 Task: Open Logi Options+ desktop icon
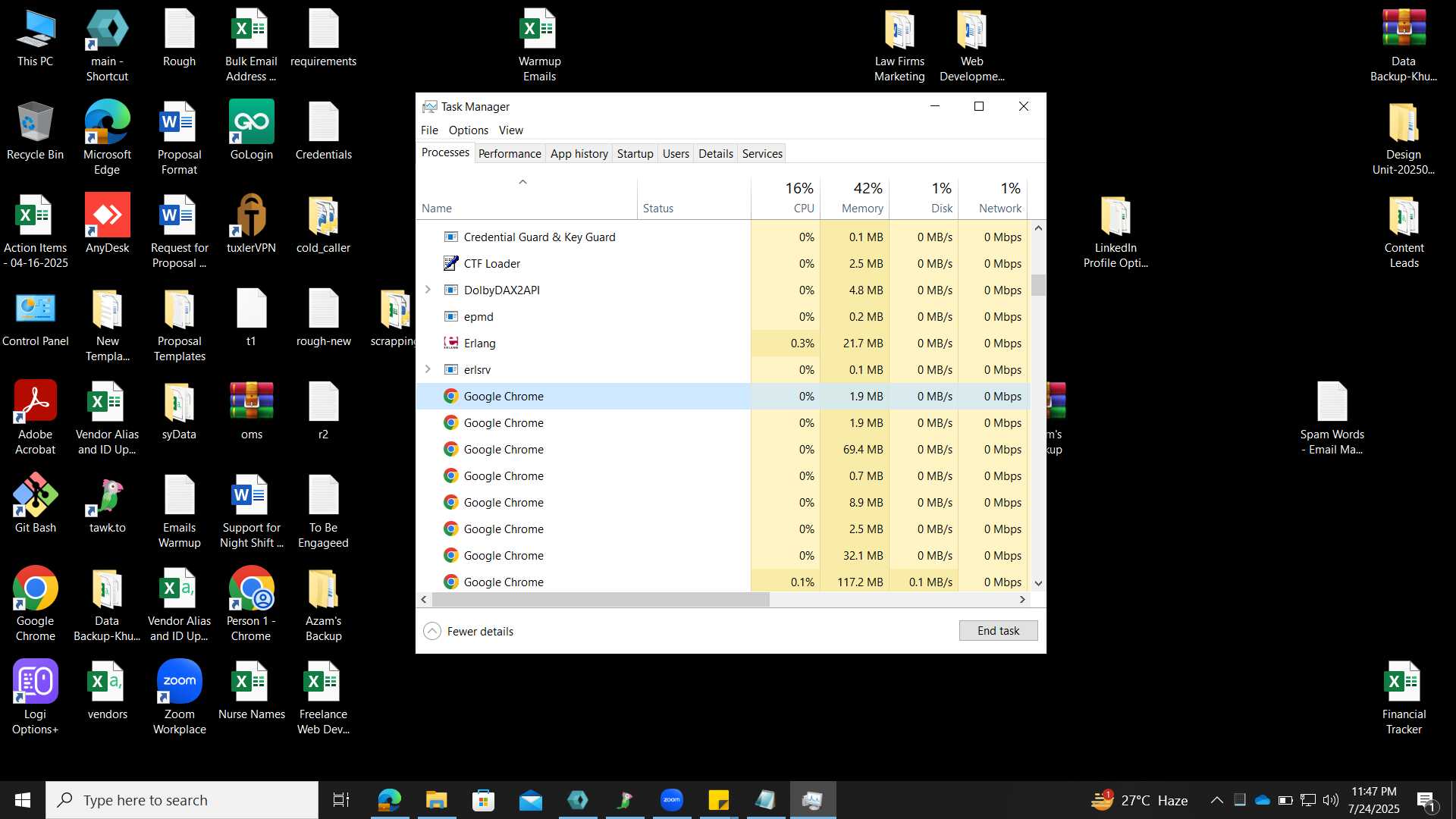click(x=35, y=698)
